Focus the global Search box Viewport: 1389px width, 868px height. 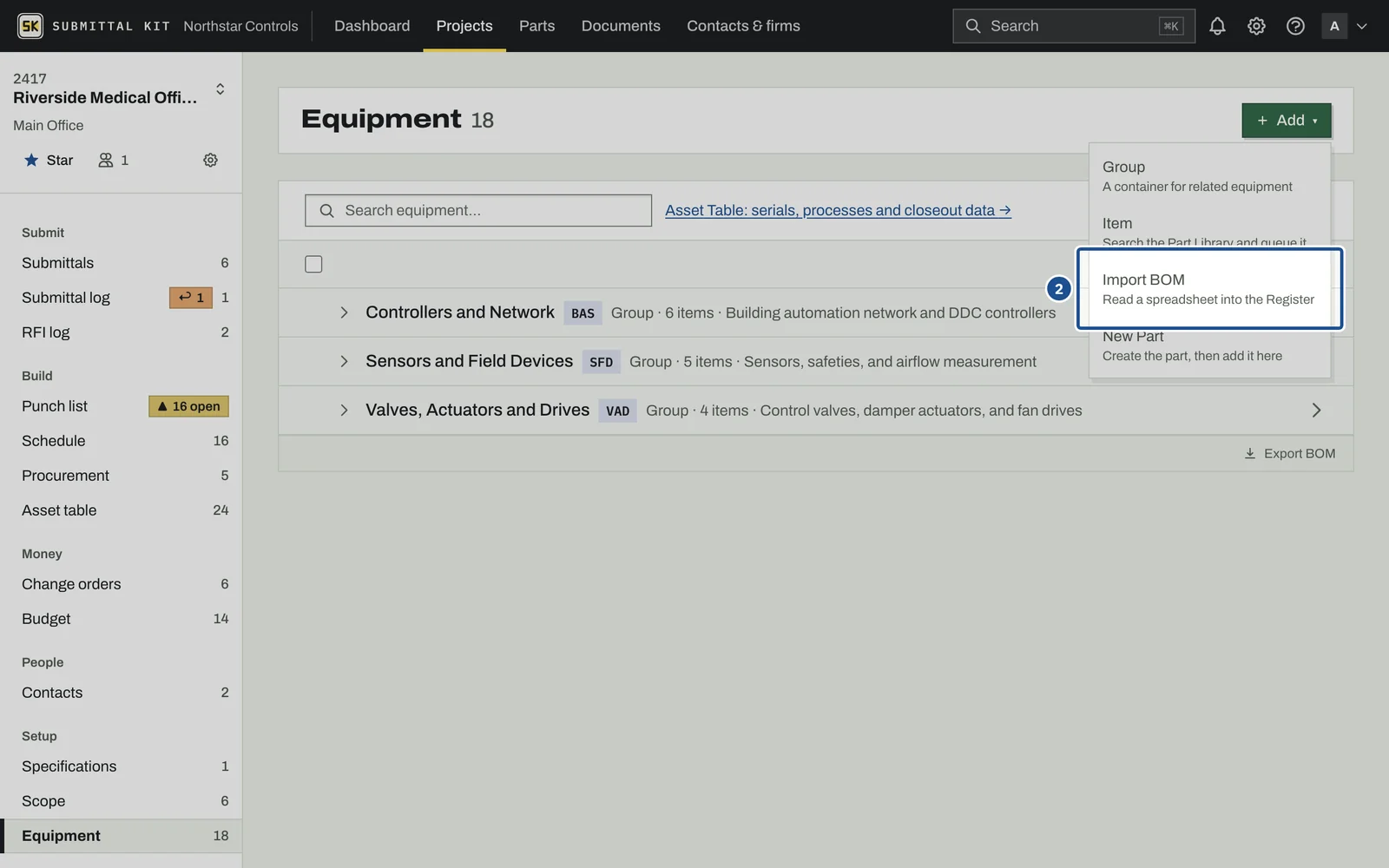(x=1074, y=26)
